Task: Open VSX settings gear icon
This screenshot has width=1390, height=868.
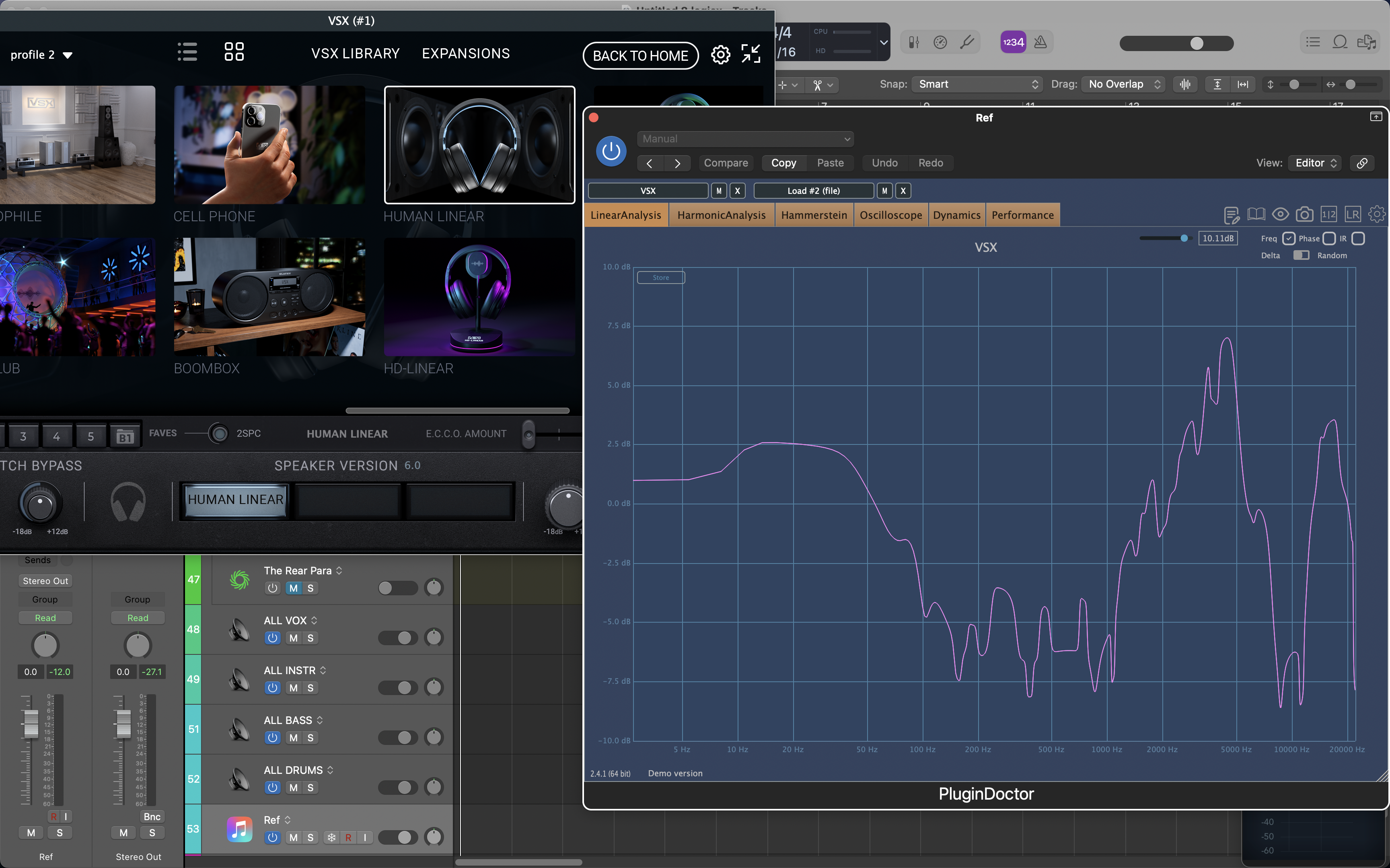Action: point(720,55)
